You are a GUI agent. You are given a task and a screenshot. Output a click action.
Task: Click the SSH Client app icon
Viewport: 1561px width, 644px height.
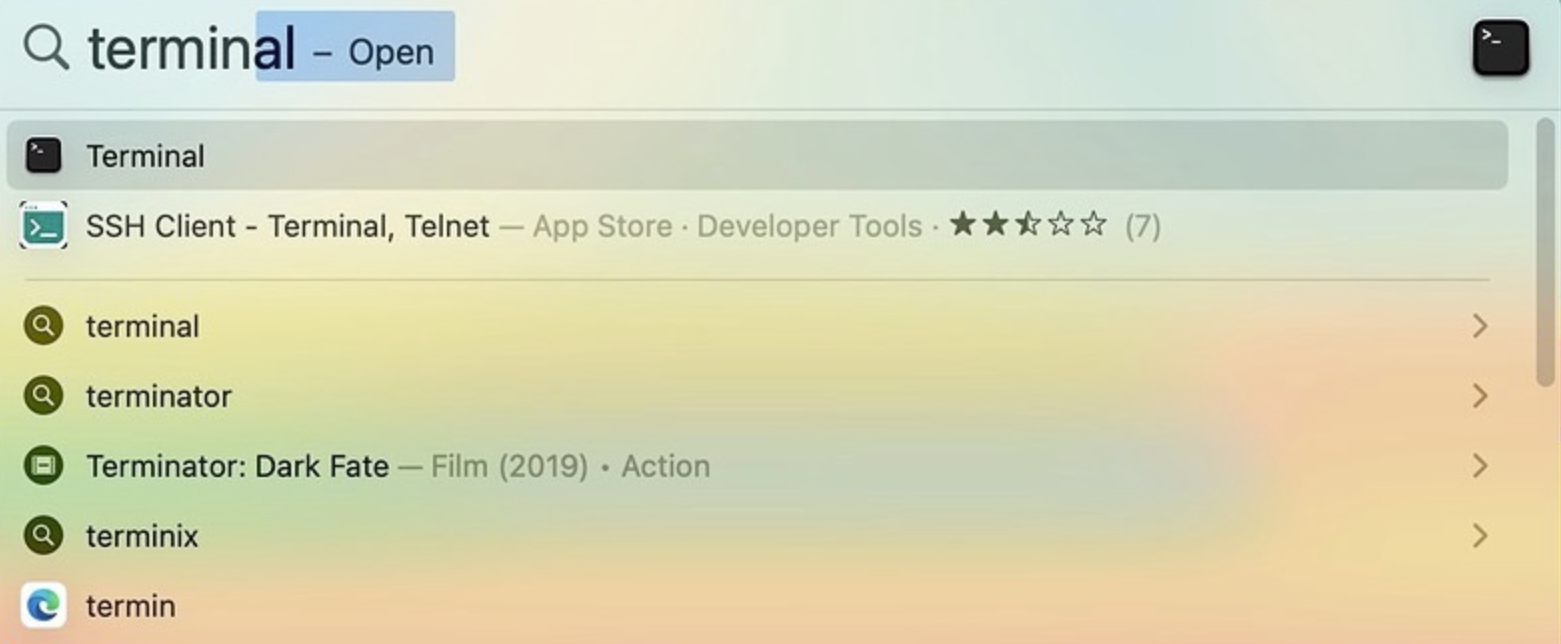point(43,226)
